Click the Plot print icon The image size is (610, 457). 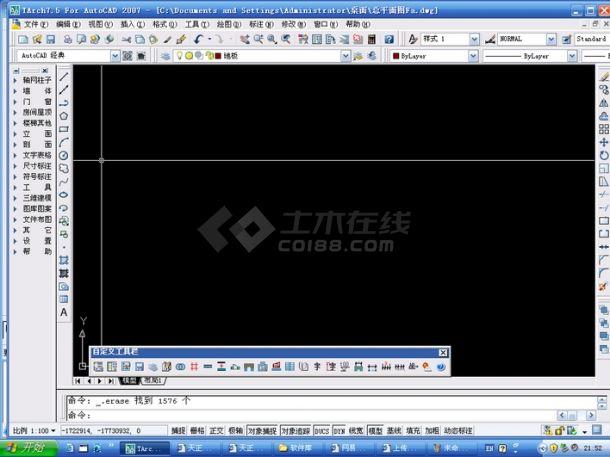pos(68,39)
